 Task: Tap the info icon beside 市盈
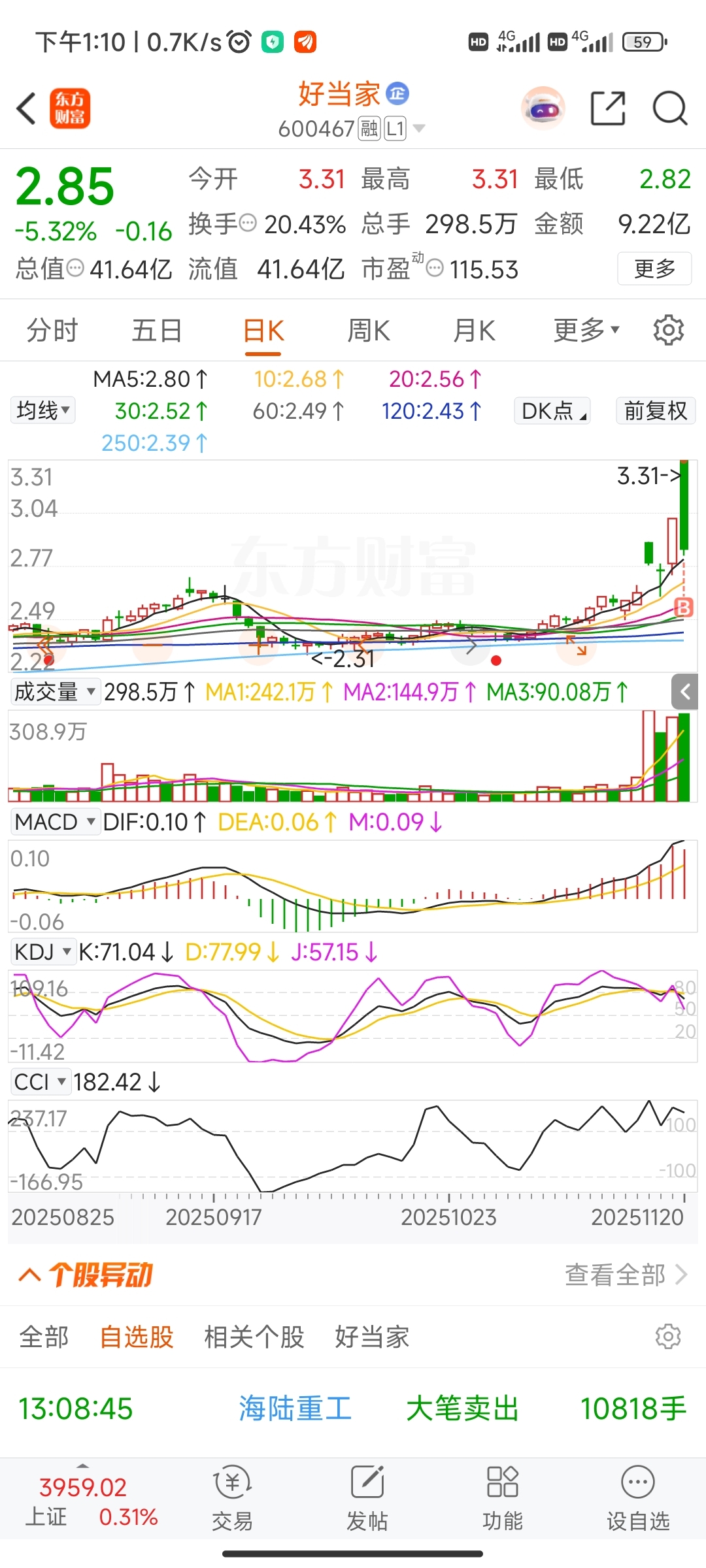tap(435, 268)
